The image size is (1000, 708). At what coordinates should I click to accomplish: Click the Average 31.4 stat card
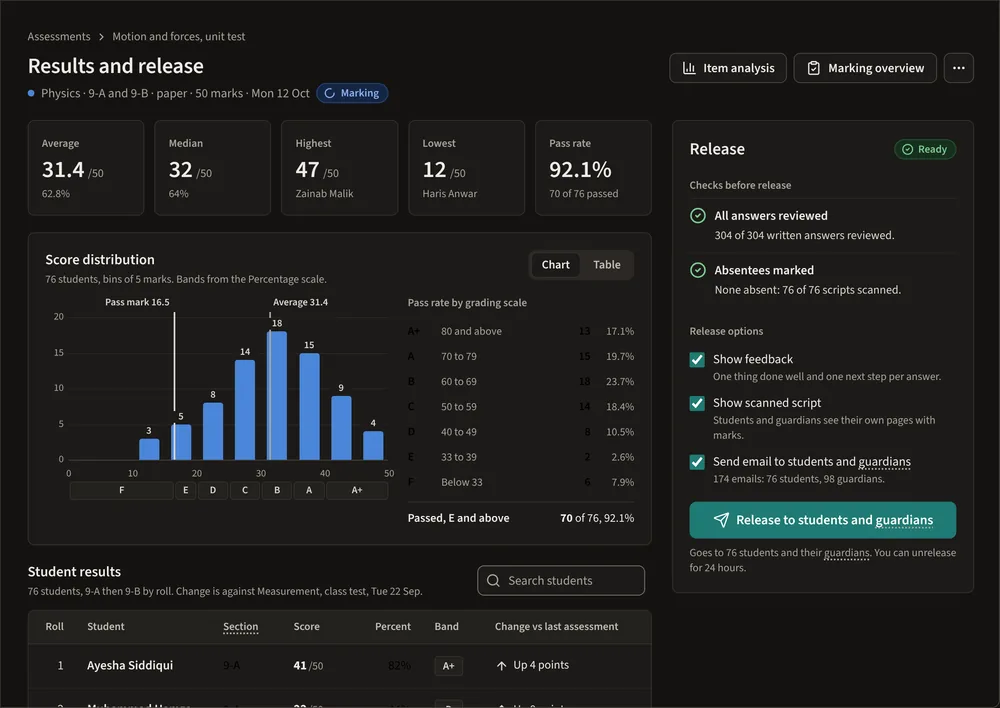(86, 168)
